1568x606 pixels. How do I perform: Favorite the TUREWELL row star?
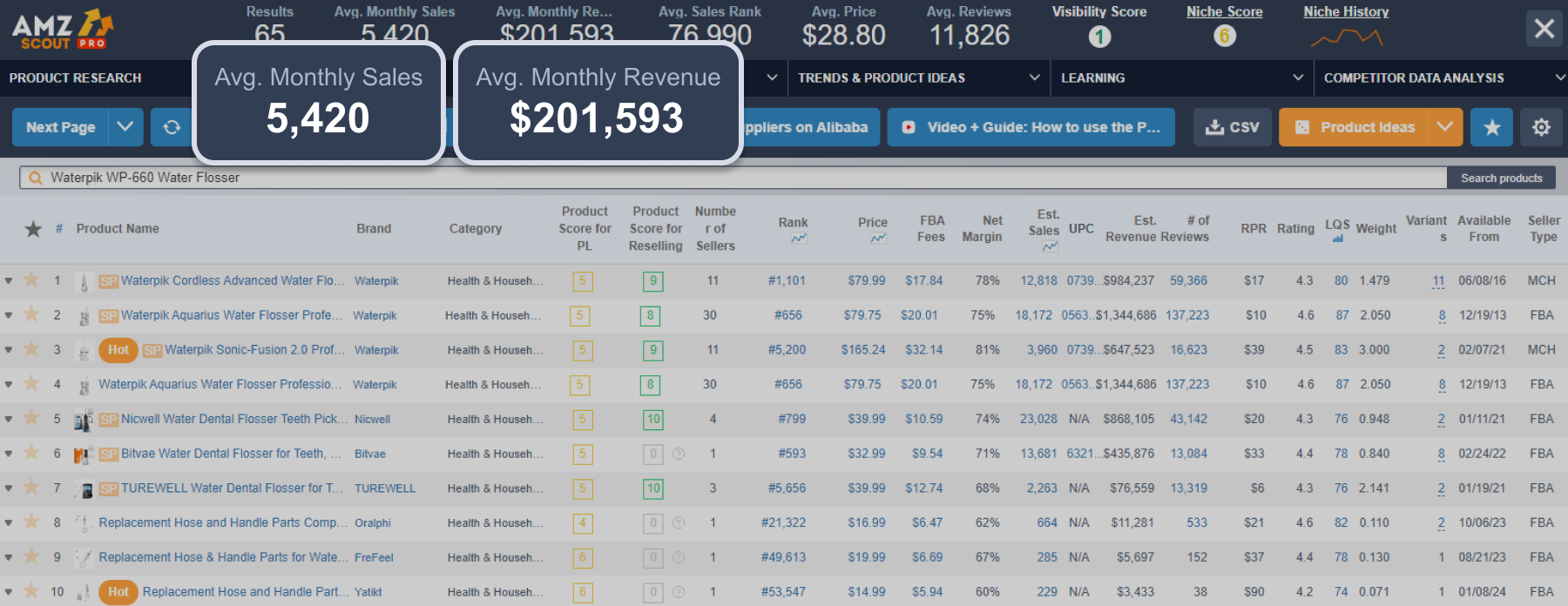(x=31, y=487)
